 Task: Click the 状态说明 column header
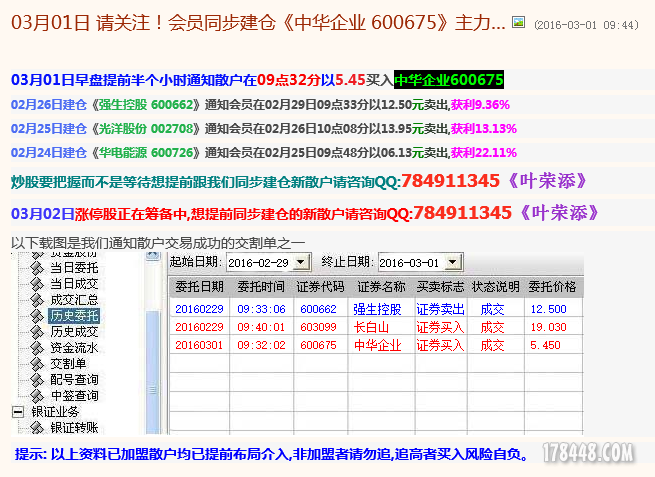(495, 287)
